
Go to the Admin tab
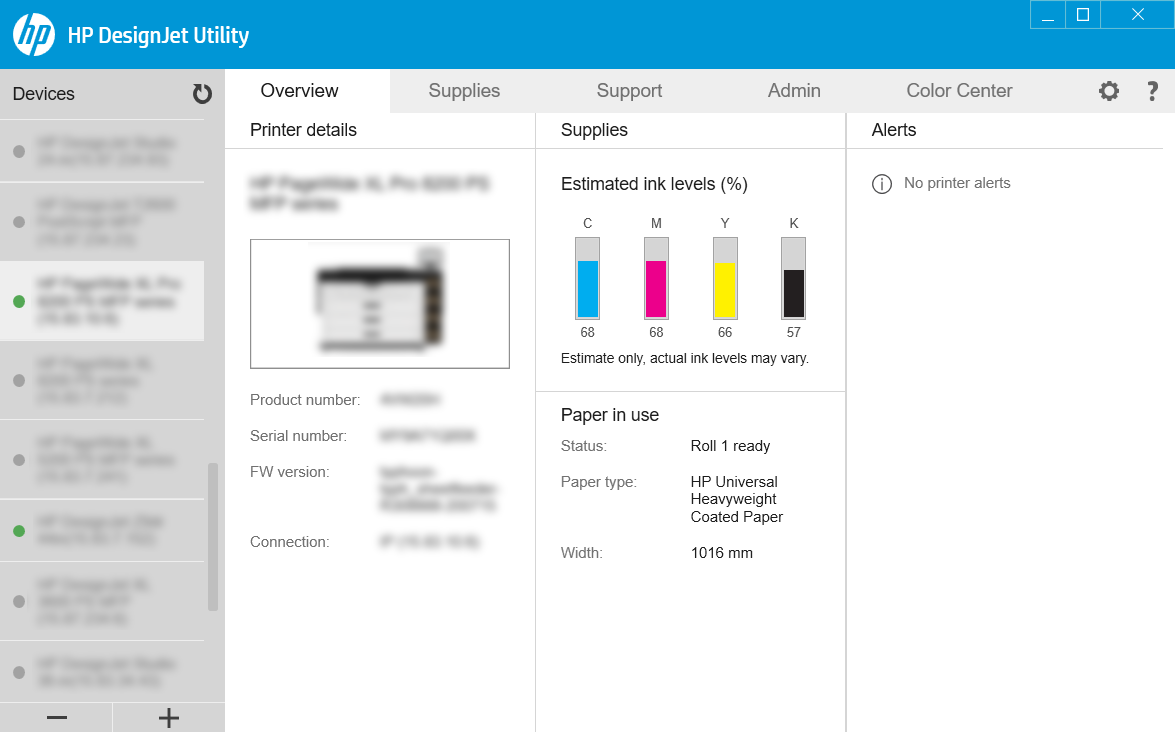pos(794,90)
